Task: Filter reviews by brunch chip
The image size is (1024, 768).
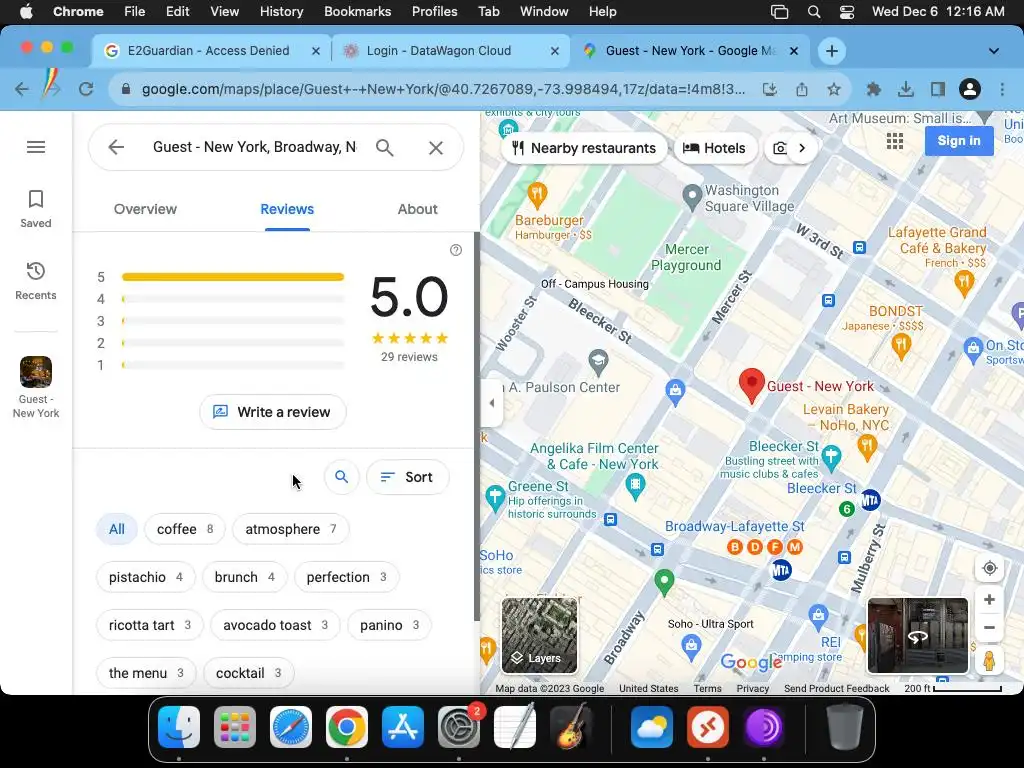Action: point(244,577)
